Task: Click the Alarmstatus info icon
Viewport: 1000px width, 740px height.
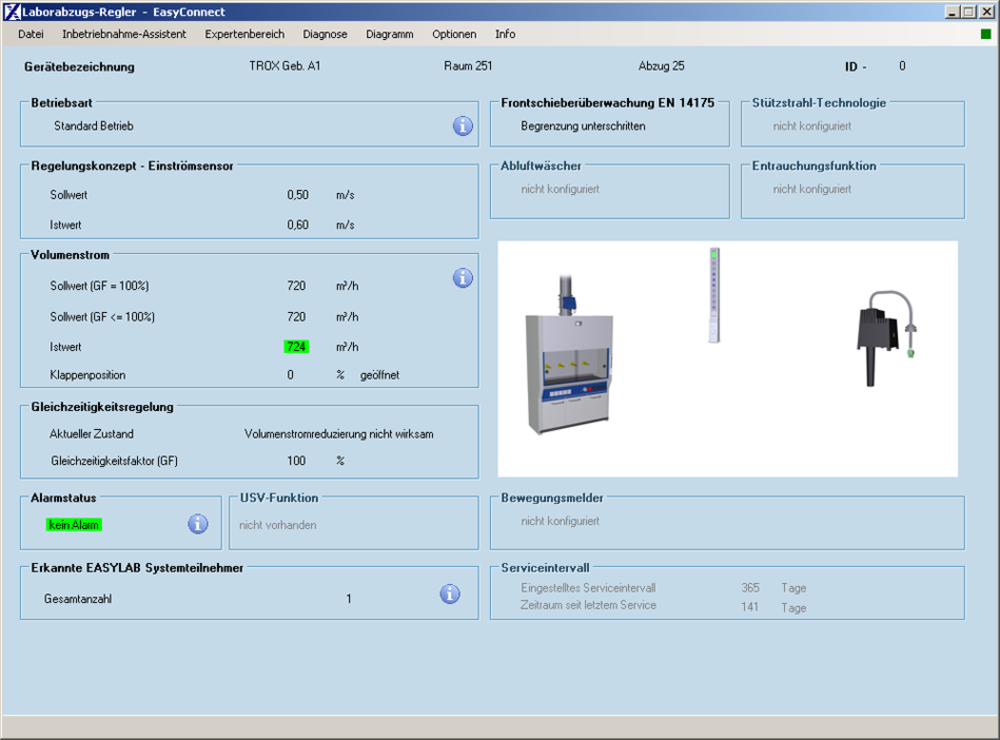Action: [x=198, y=523]
